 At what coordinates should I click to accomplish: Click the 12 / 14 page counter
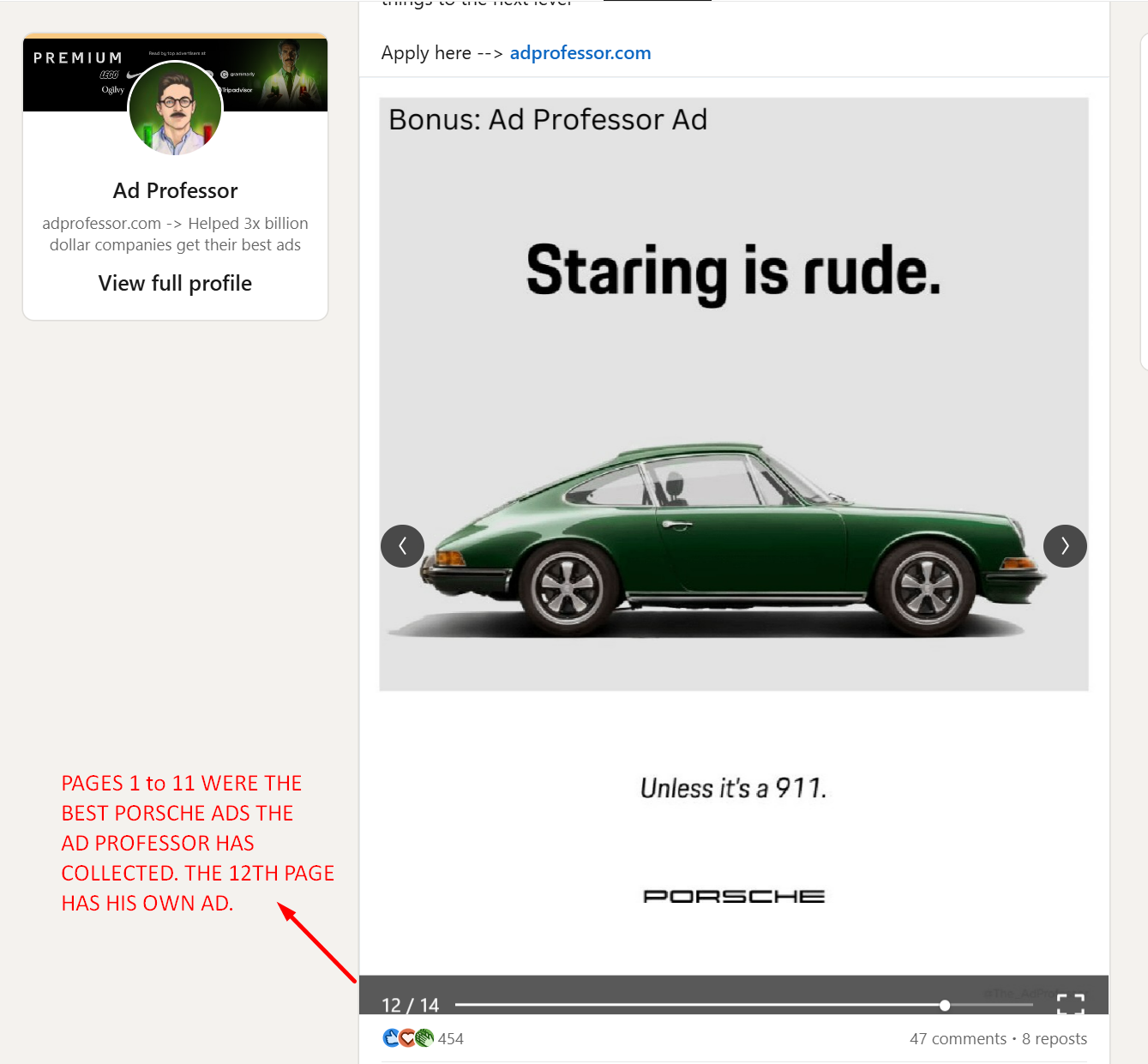[x=411, y=1005]
